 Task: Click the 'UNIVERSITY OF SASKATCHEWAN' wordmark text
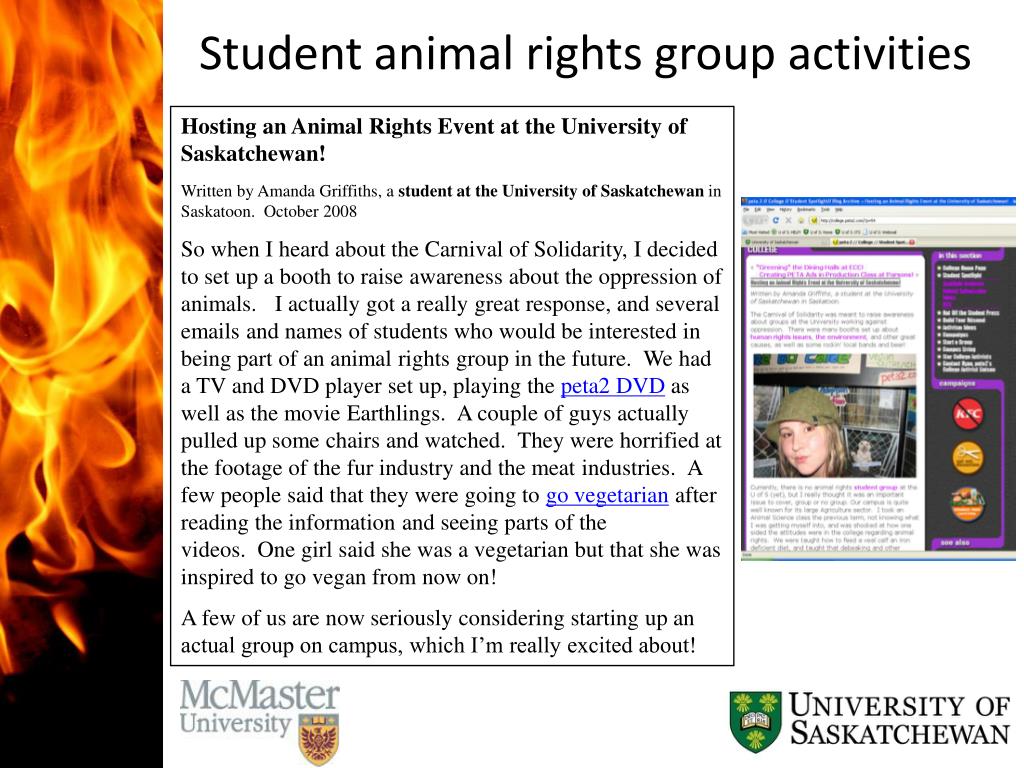901,719
